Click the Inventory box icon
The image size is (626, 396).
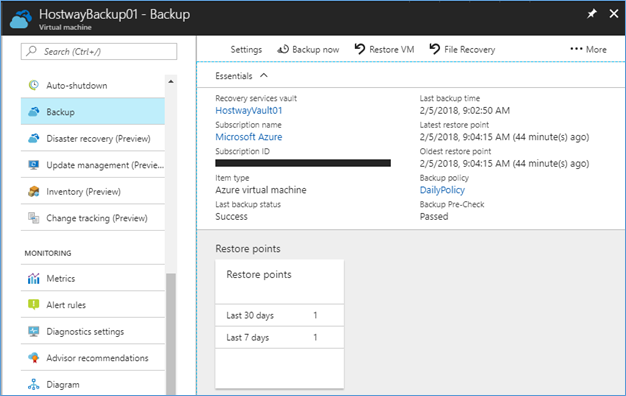[34, 192]
